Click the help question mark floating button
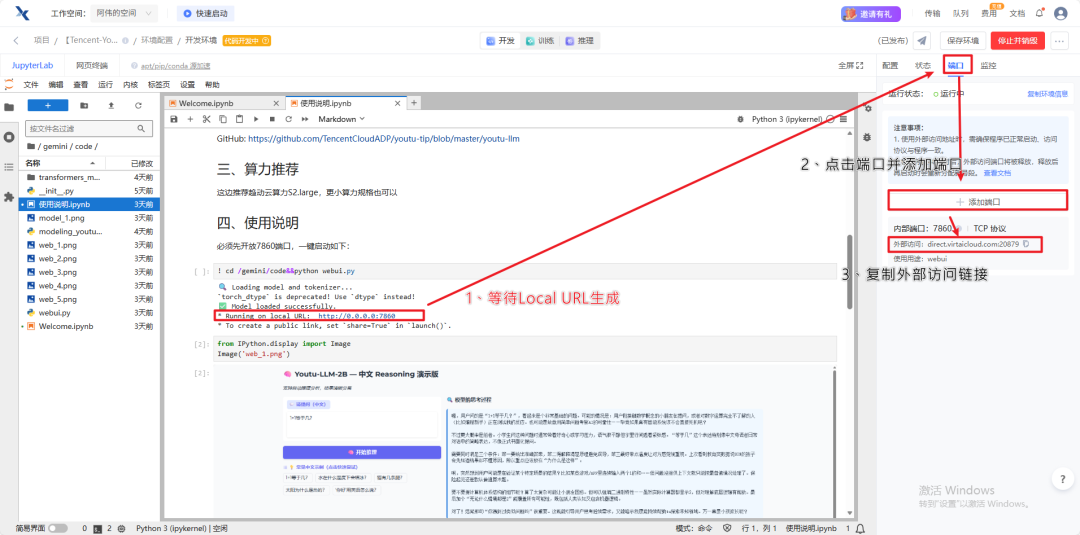Image resolution: width=1080 pixels, height=535 pixels. 1063,478
